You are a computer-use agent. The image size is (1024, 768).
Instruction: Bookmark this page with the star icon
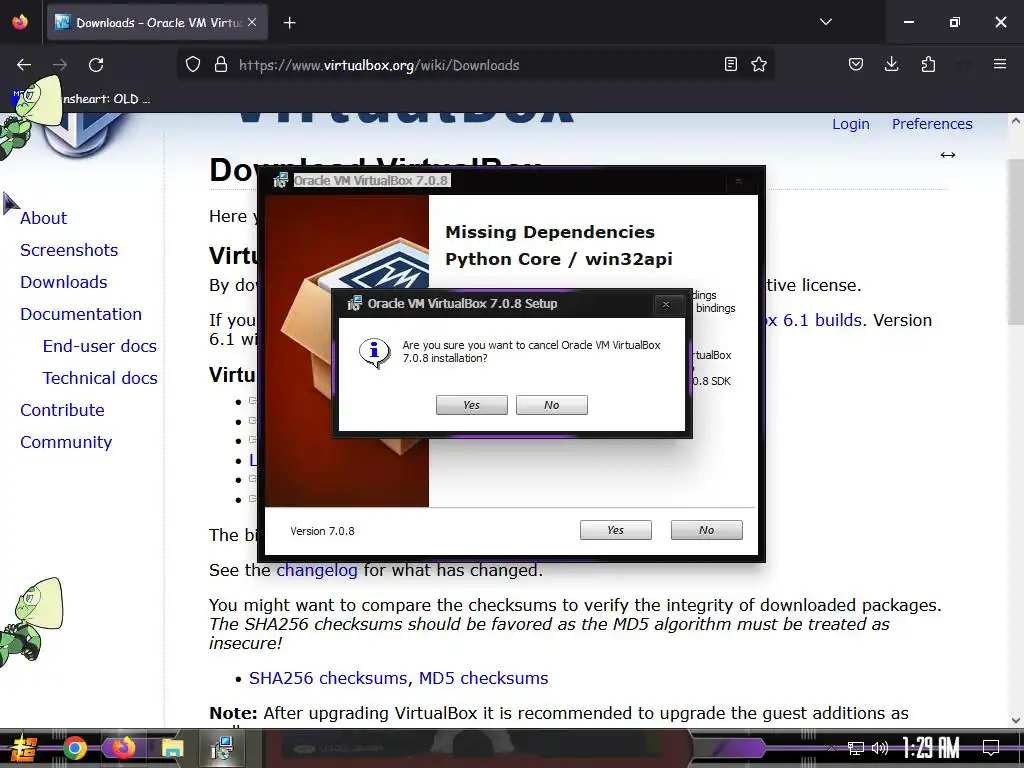[x=759, y=64]
